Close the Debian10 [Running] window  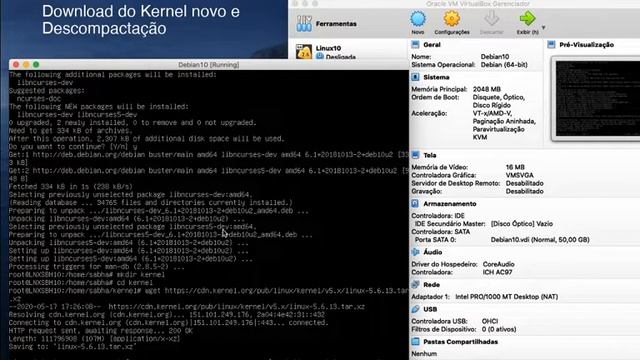pos(16,64)
